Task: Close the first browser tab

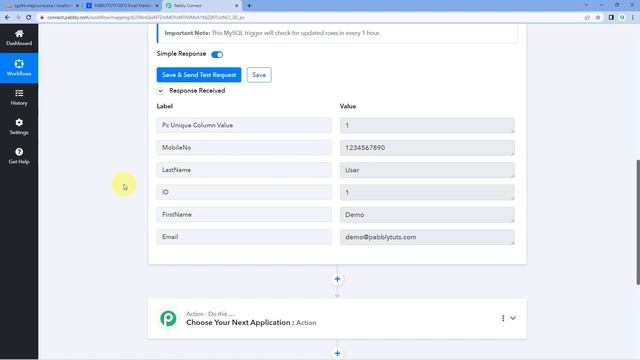Action: (x=77, y=6)
